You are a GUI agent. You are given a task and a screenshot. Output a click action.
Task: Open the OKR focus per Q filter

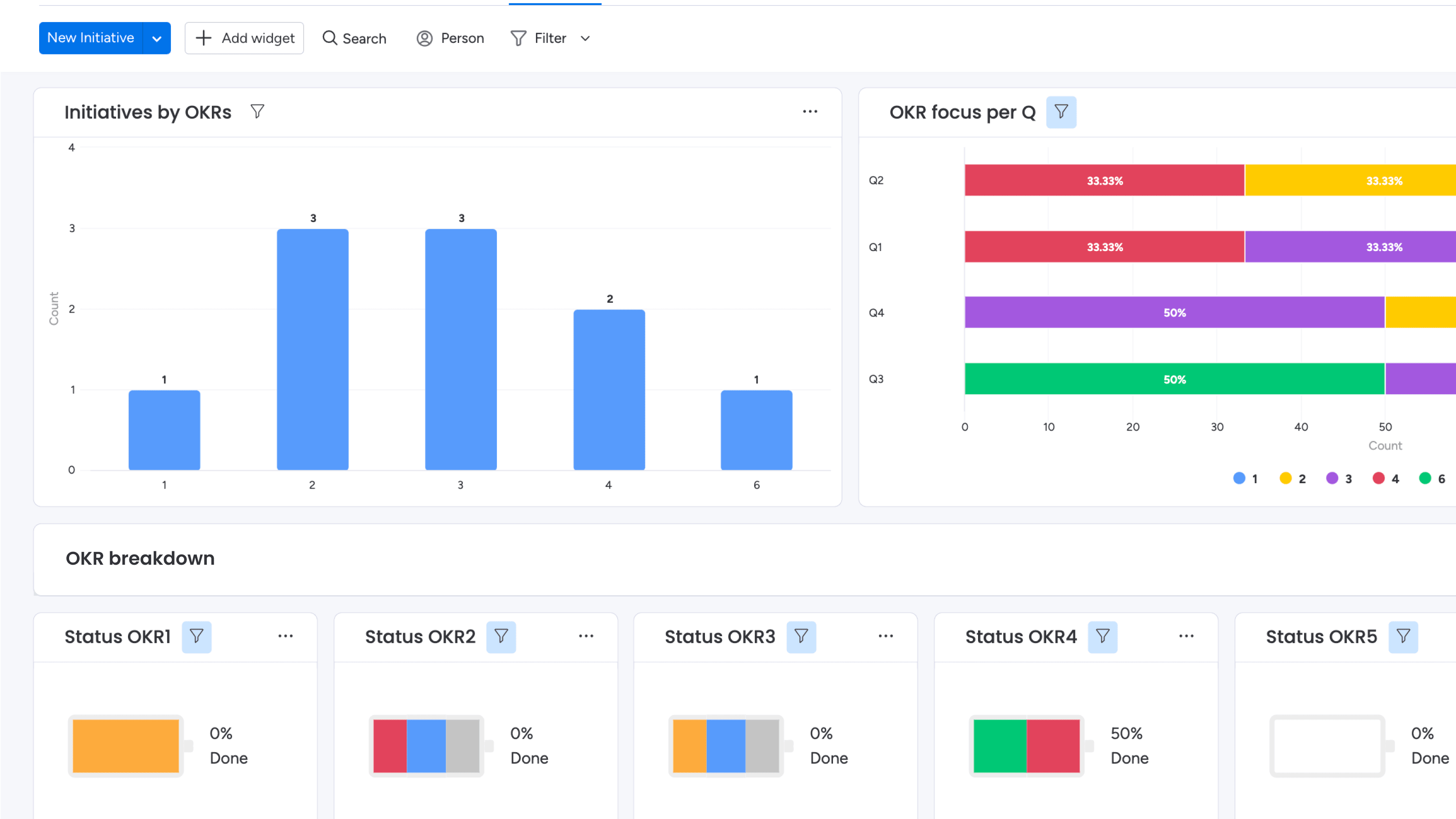1061,111
